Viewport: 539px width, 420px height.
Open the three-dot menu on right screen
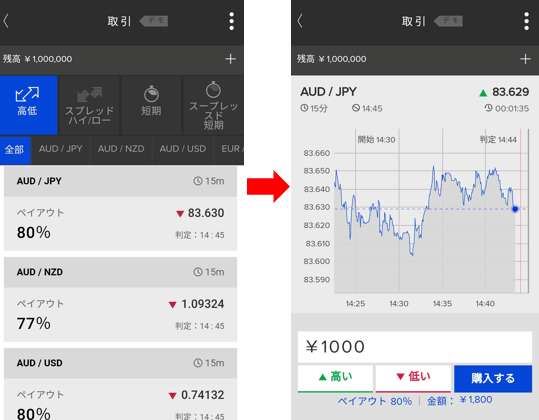pyautogui.click(x=526, y=21)
